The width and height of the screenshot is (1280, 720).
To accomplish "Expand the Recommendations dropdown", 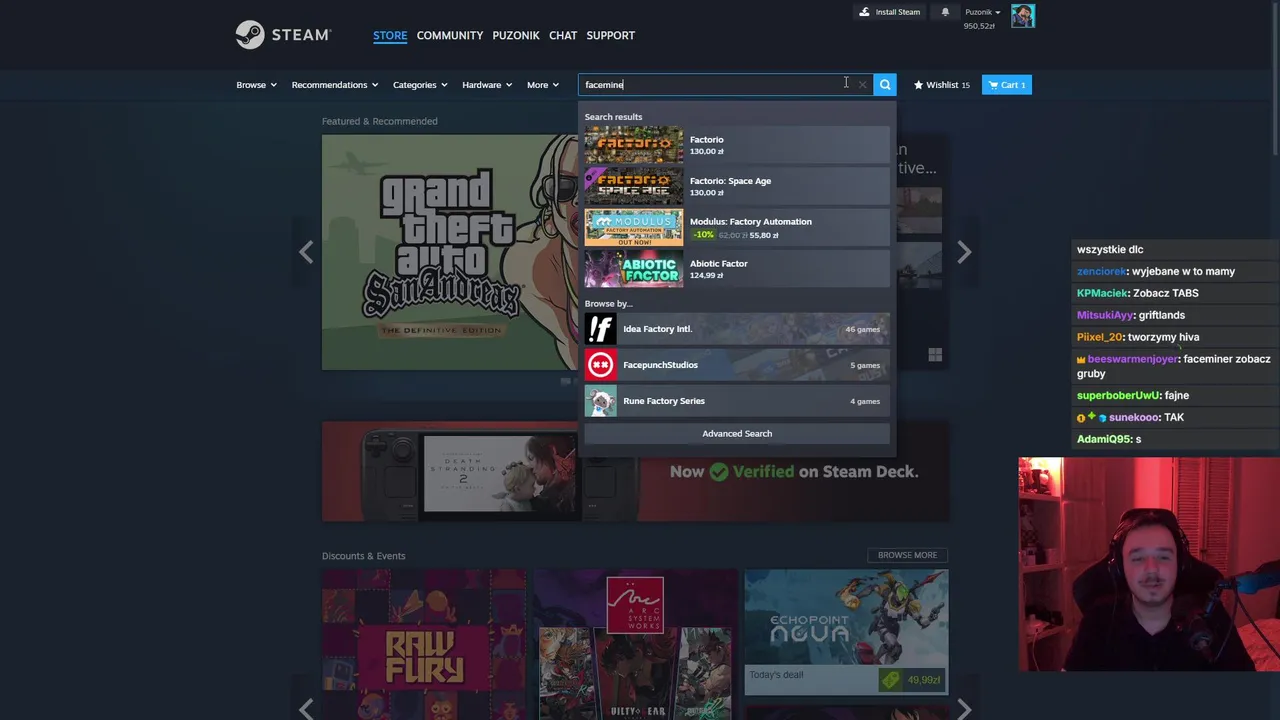I will click(x=335, y=85).
